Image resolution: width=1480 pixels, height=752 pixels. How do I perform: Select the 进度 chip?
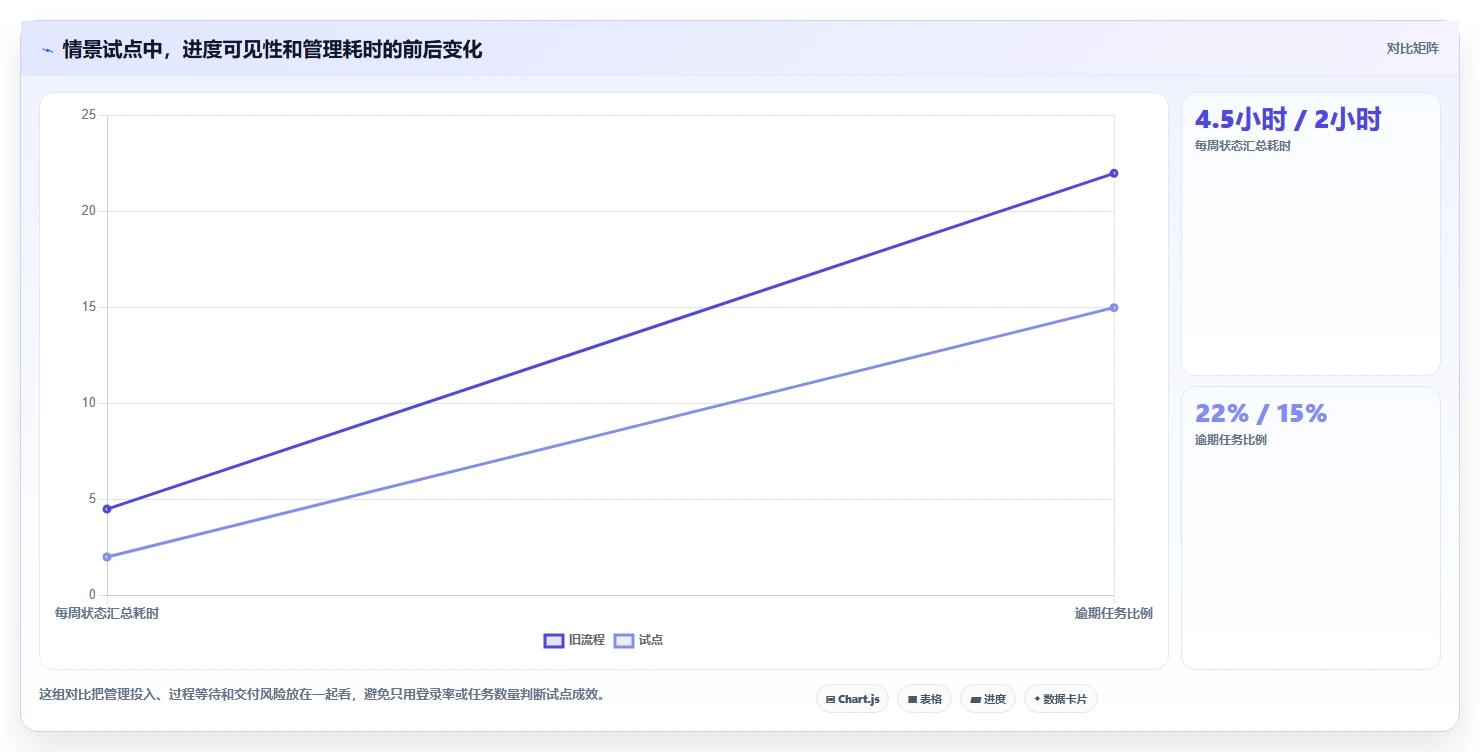(x=988, y=699)
